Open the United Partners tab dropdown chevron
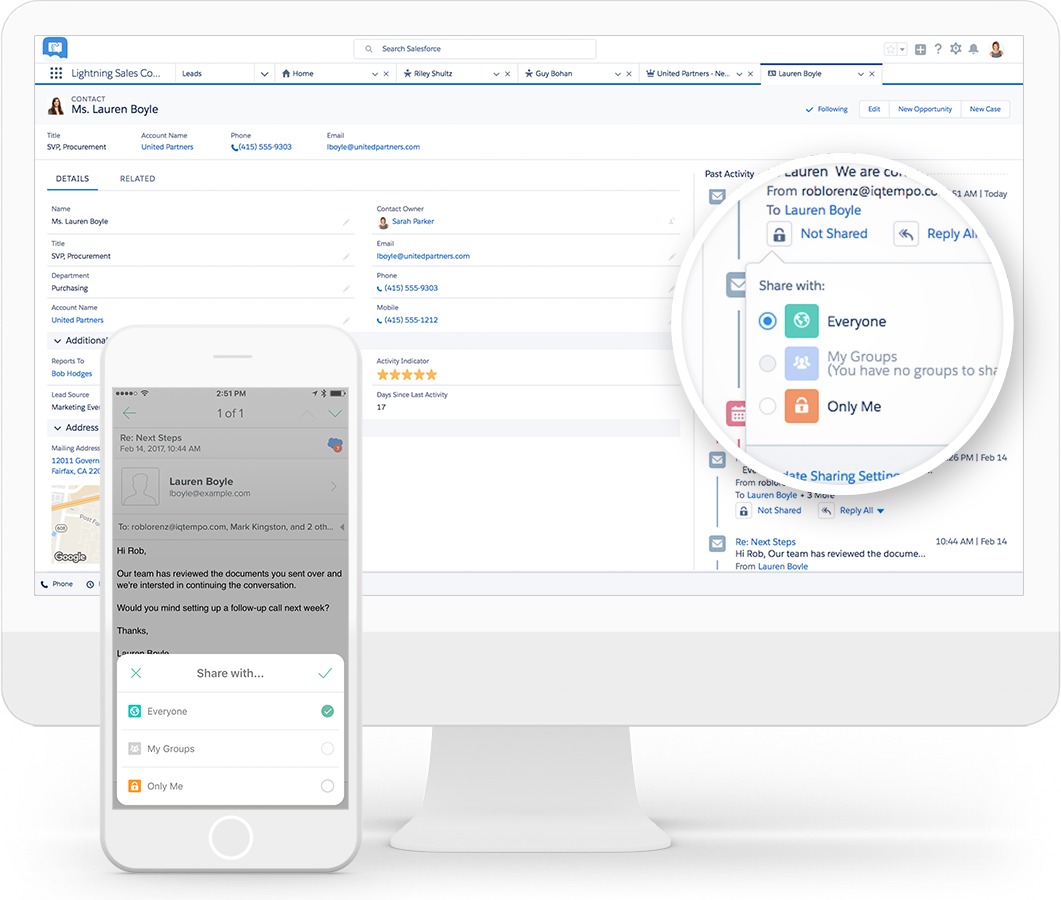This screenshot has height=900, width=1061. [739, 74]
